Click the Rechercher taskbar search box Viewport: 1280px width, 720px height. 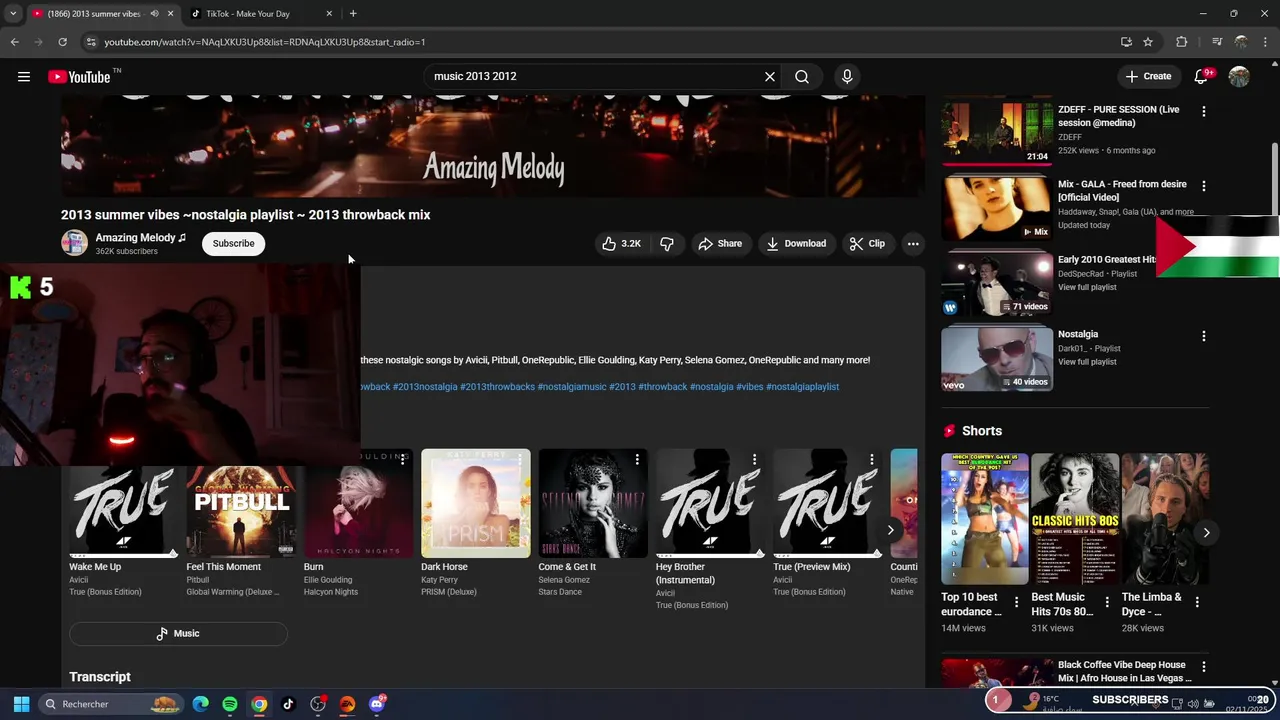[x=112, y=704]
